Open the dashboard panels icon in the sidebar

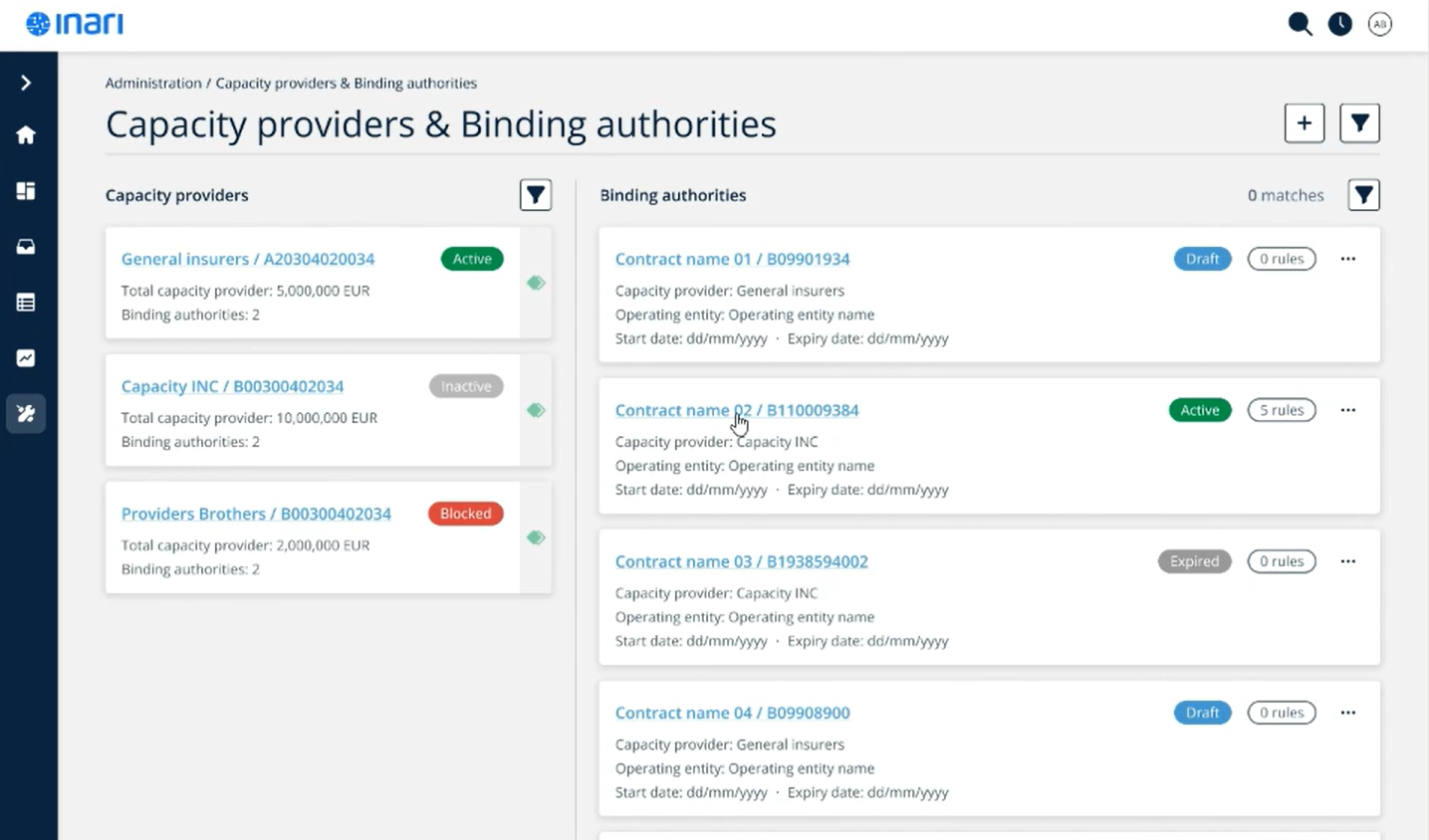point(26,190)
